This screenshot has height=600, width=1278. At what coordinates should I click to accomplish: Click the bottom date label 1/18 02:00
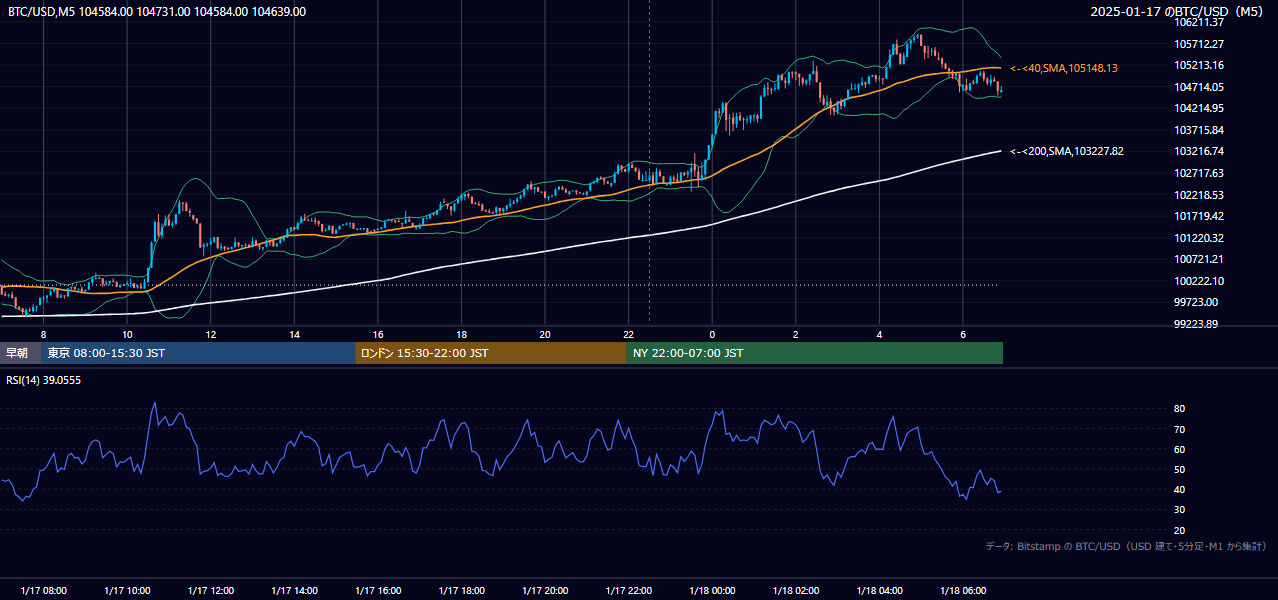coord(796,591)
